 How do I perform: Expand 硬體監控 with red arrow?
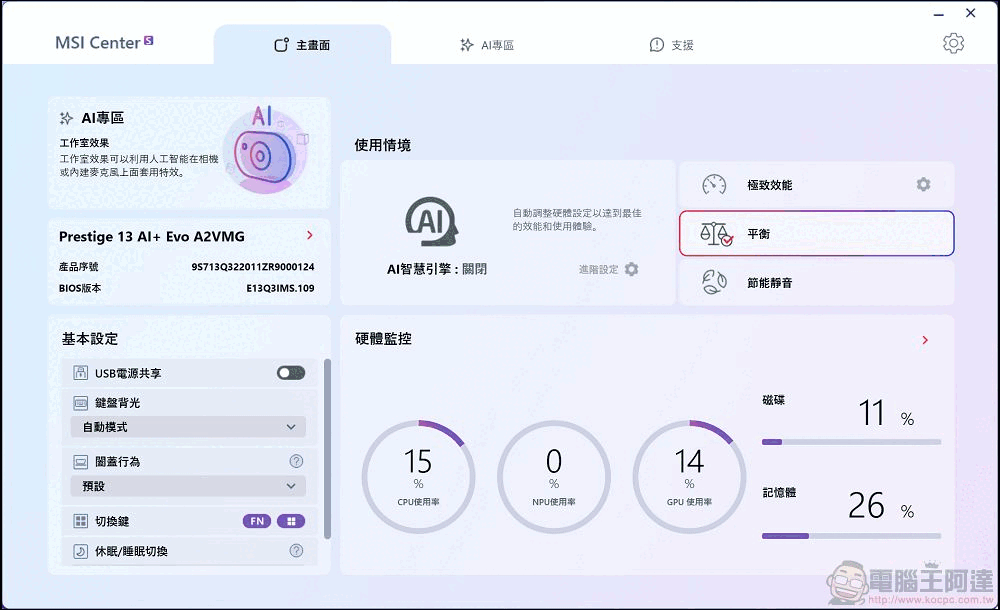tap(925, 340)
